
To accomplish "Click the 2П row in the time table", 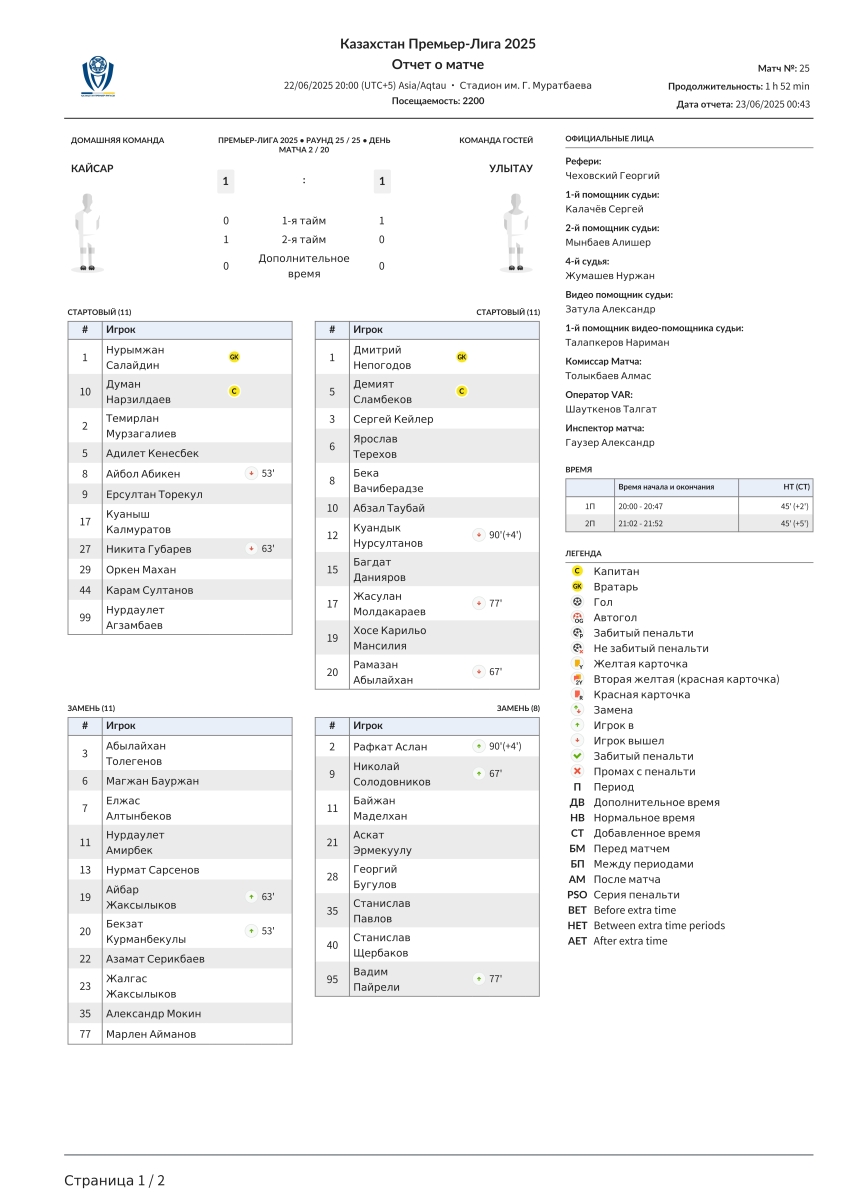I will (689, 523).
